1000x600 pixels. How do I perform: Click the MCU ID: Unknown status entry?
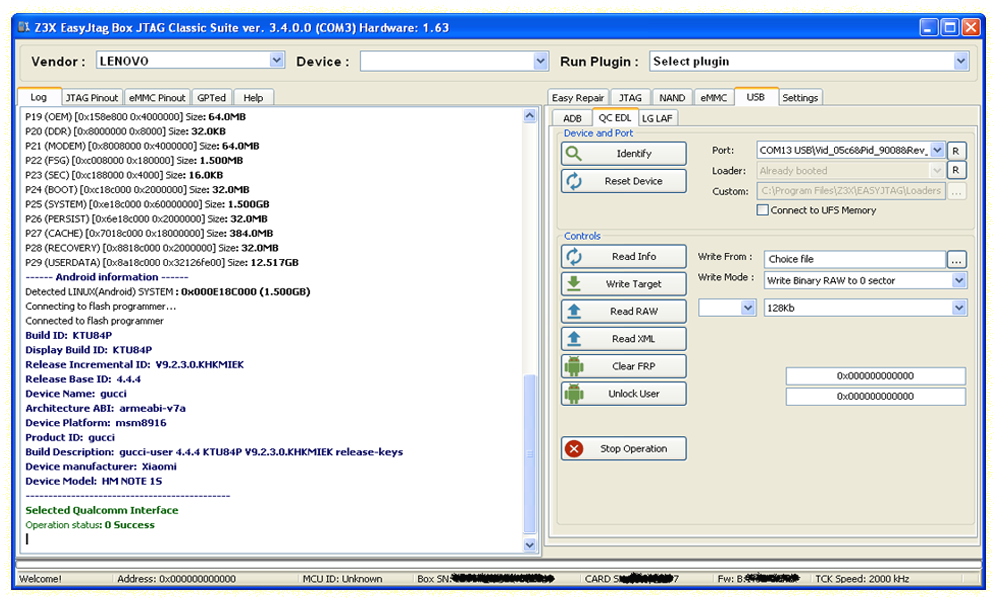click(x=342, y=579)
